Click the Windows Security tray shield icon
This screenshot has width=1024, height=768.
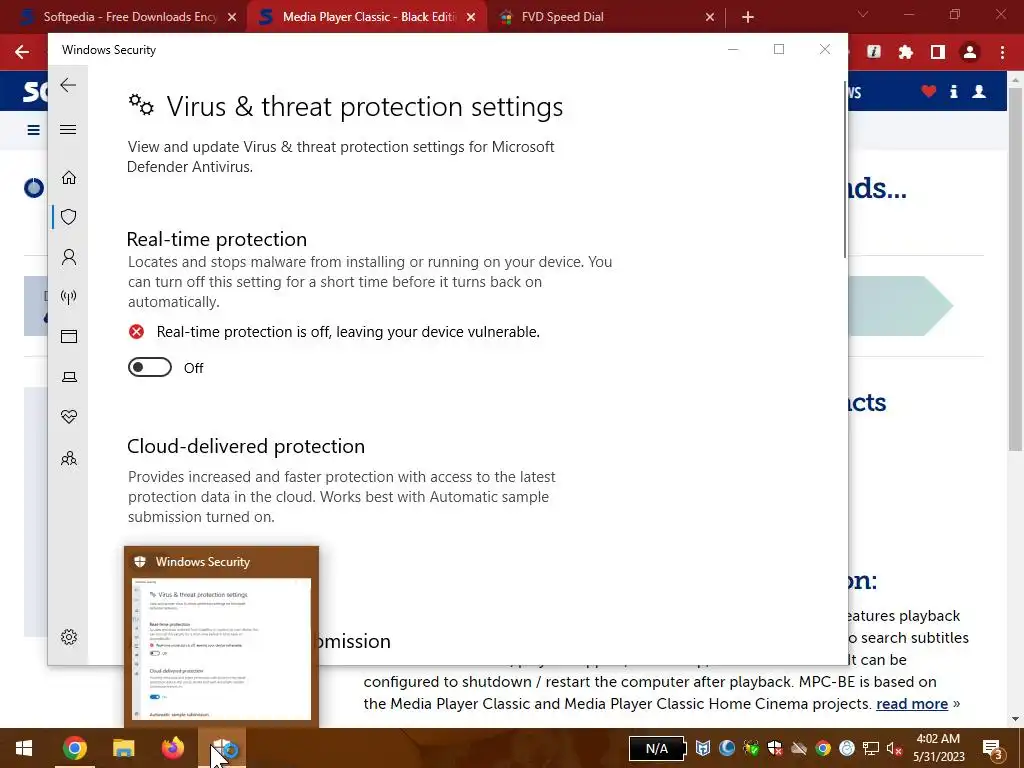click(x=775, y=748)
